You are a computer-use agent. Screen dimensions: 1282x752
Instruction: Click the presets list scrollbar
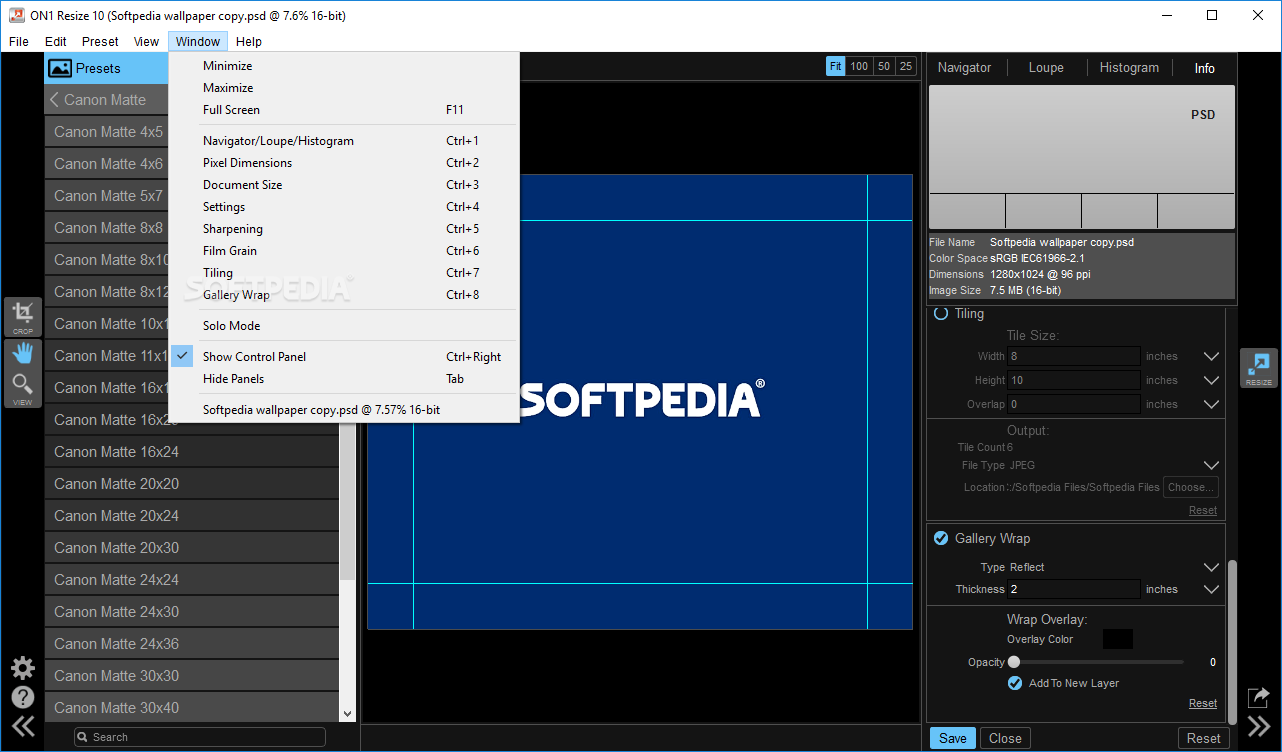347,500
